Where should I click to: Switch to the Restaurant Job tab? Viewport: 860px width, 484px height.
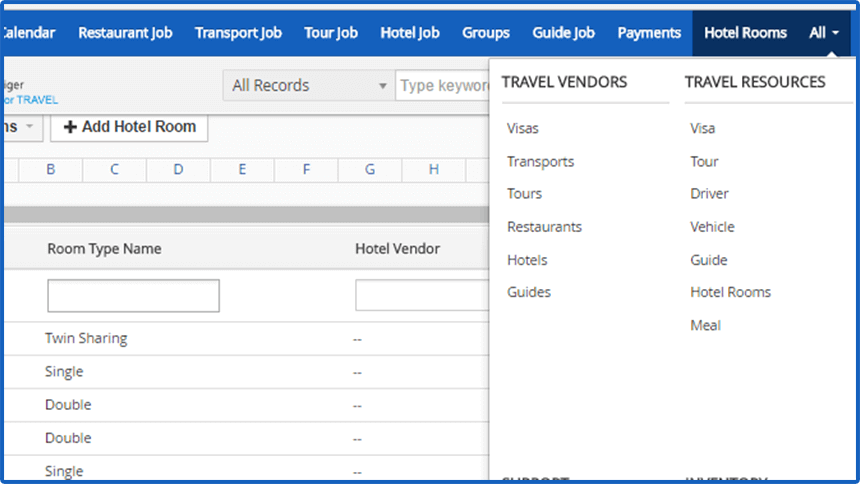coord(125,33)
